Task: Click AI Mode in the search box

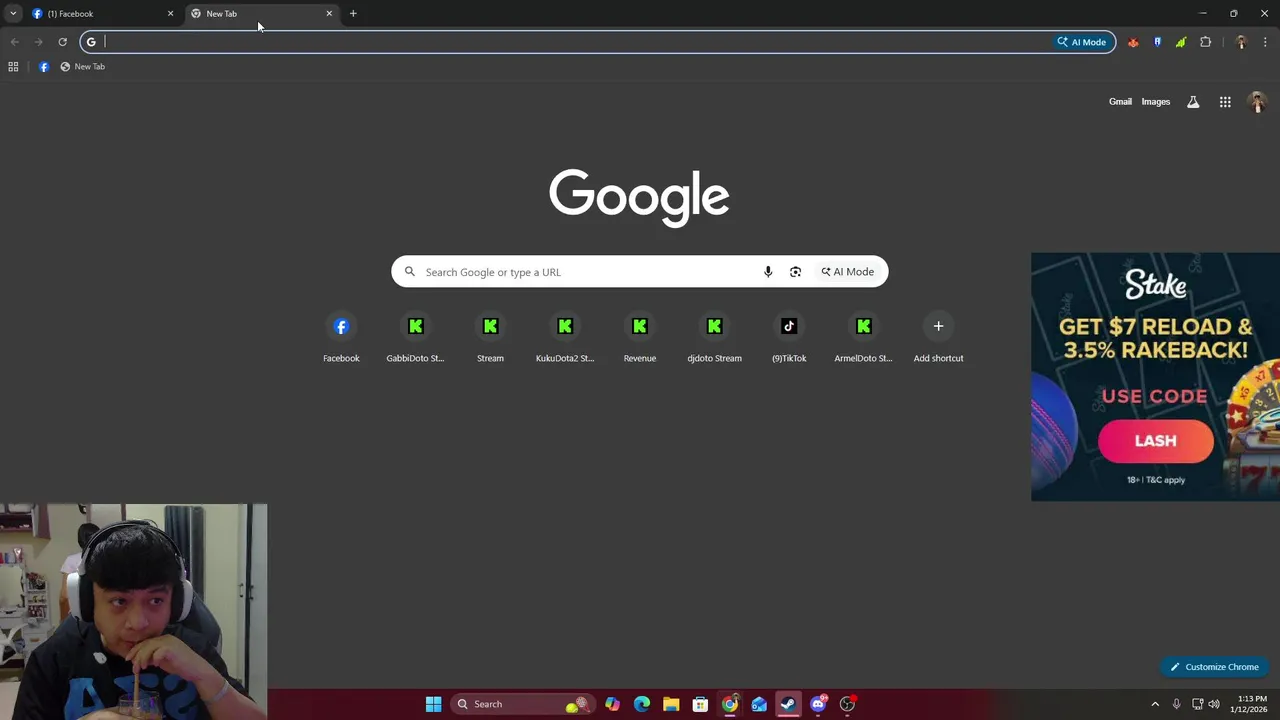Action: (848, 272)
